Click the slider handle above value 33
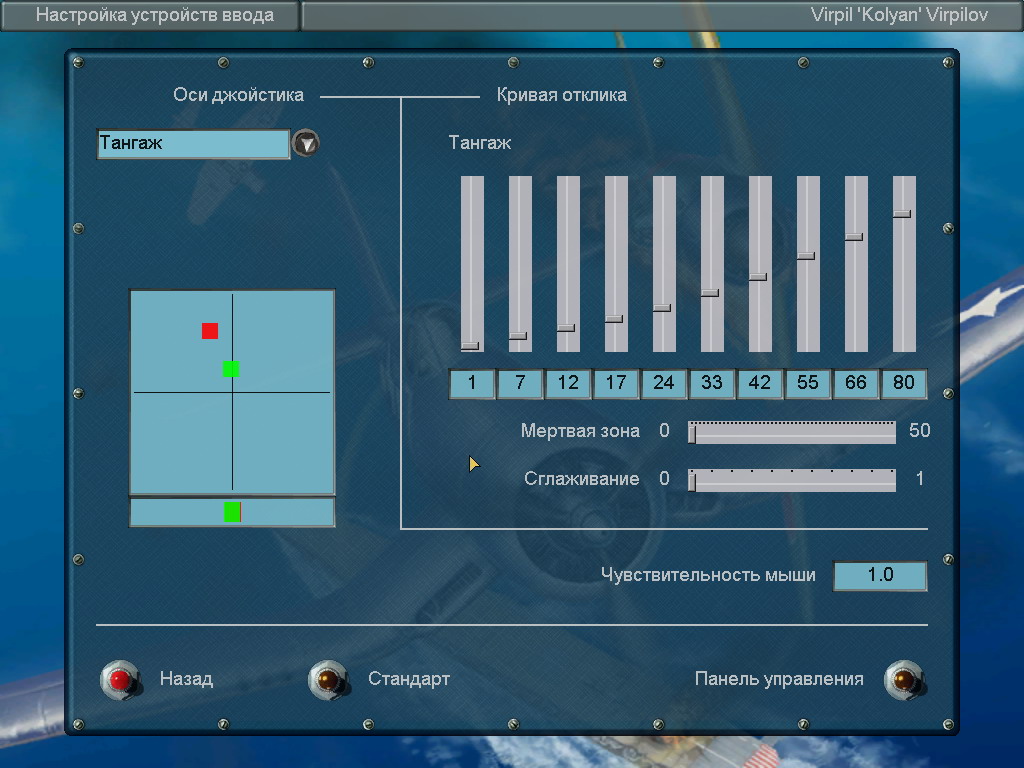The width and height of the screenshot is (1024, 768). click(710, 293)
